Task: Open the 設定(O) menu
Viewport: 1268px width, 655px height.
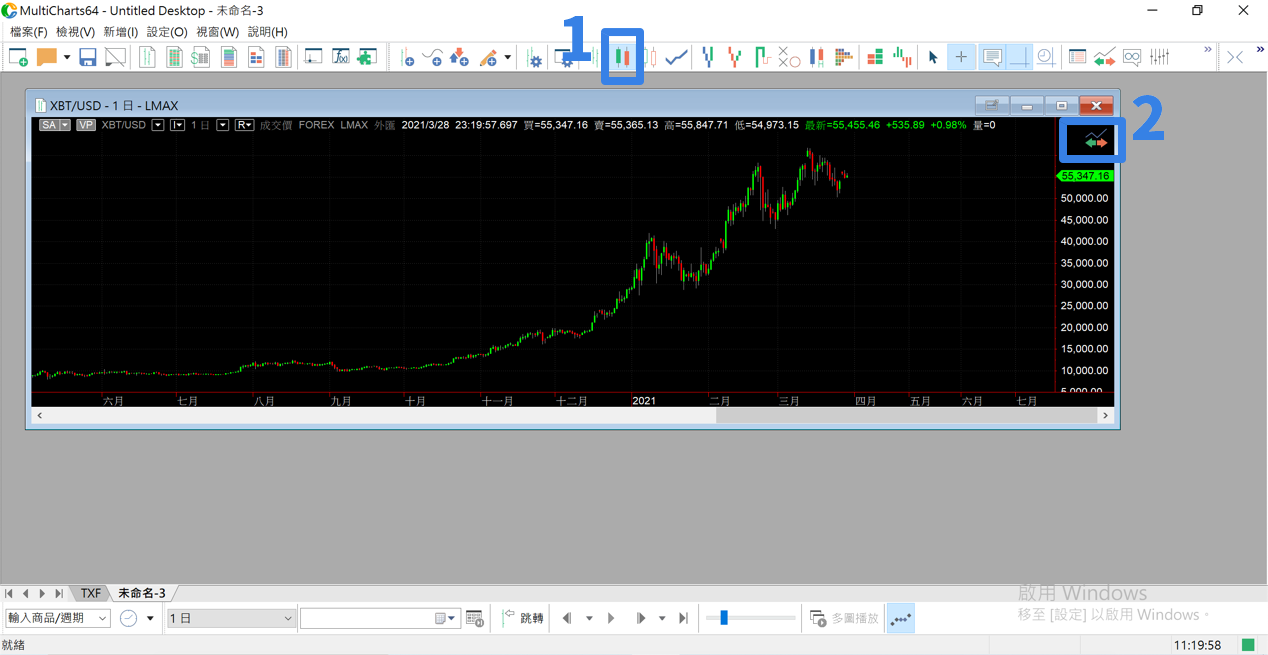Action: pos(167,32)
